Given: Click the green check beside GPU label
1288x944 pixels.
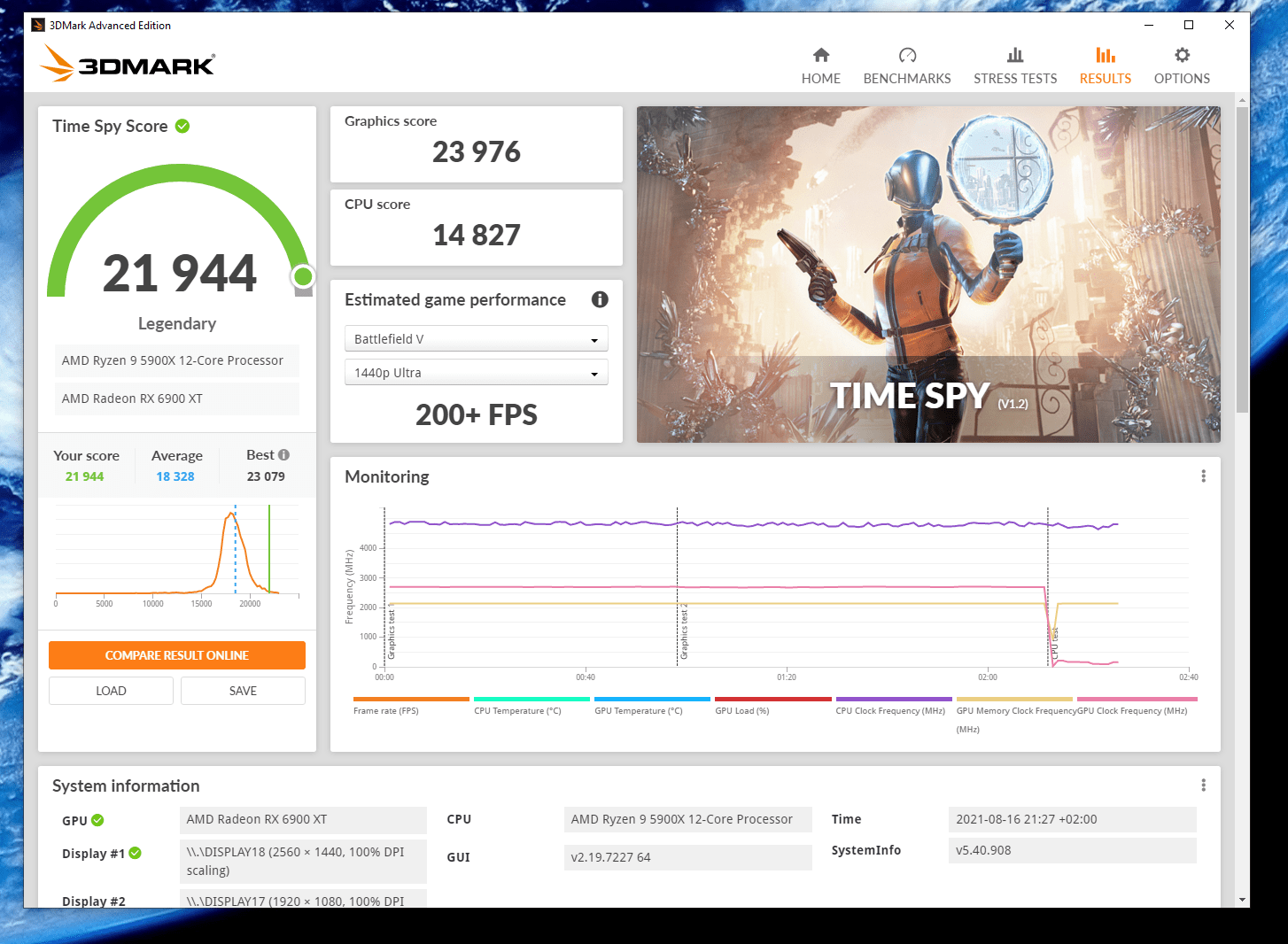Looking at the screenshot, I should pos(97,820).
